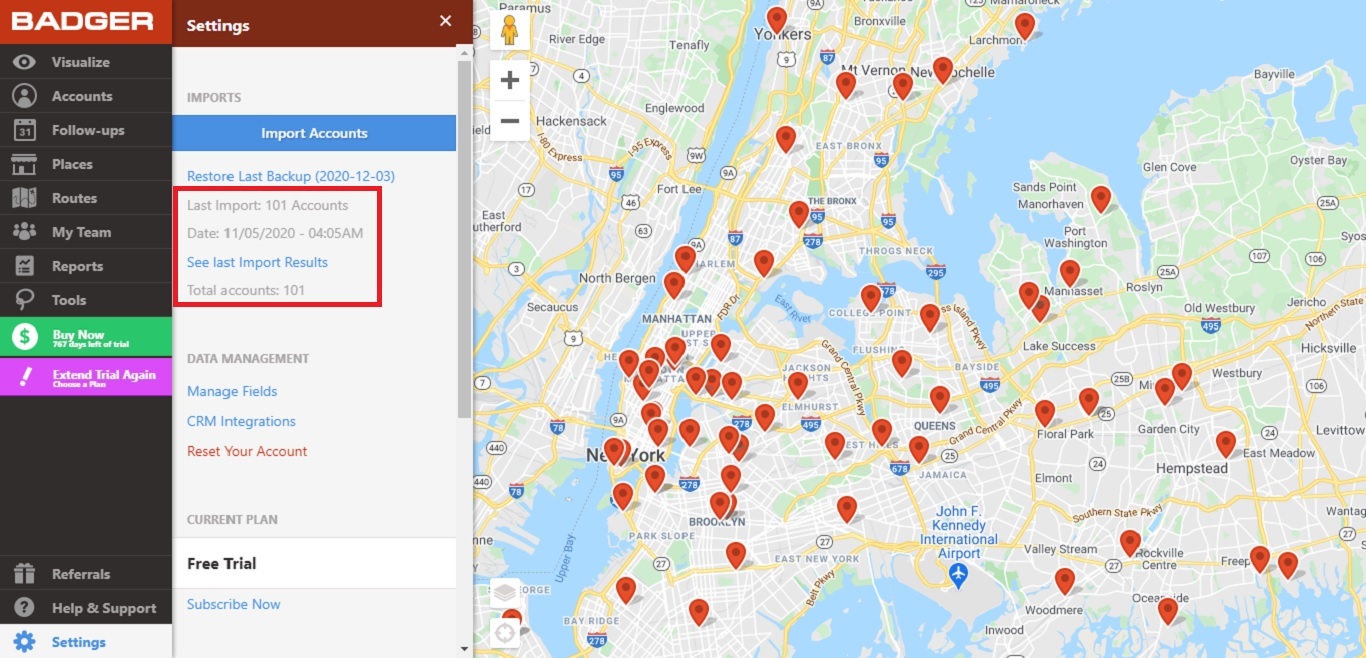Click the Subscribe Now link
The width and height of the screenshot is (1366, 658).
tap(233, 604)
